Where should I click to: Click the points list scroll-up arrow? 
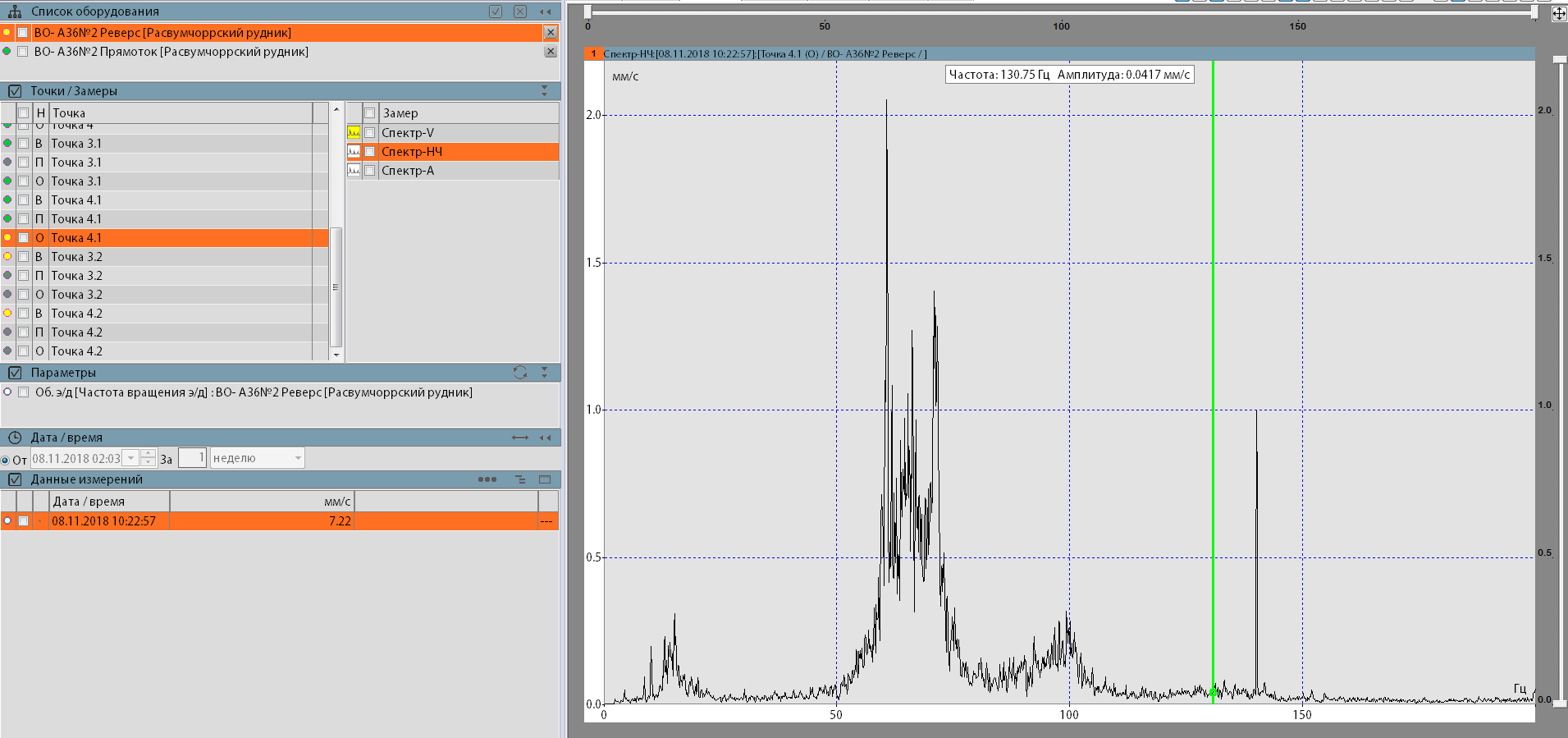336,109
